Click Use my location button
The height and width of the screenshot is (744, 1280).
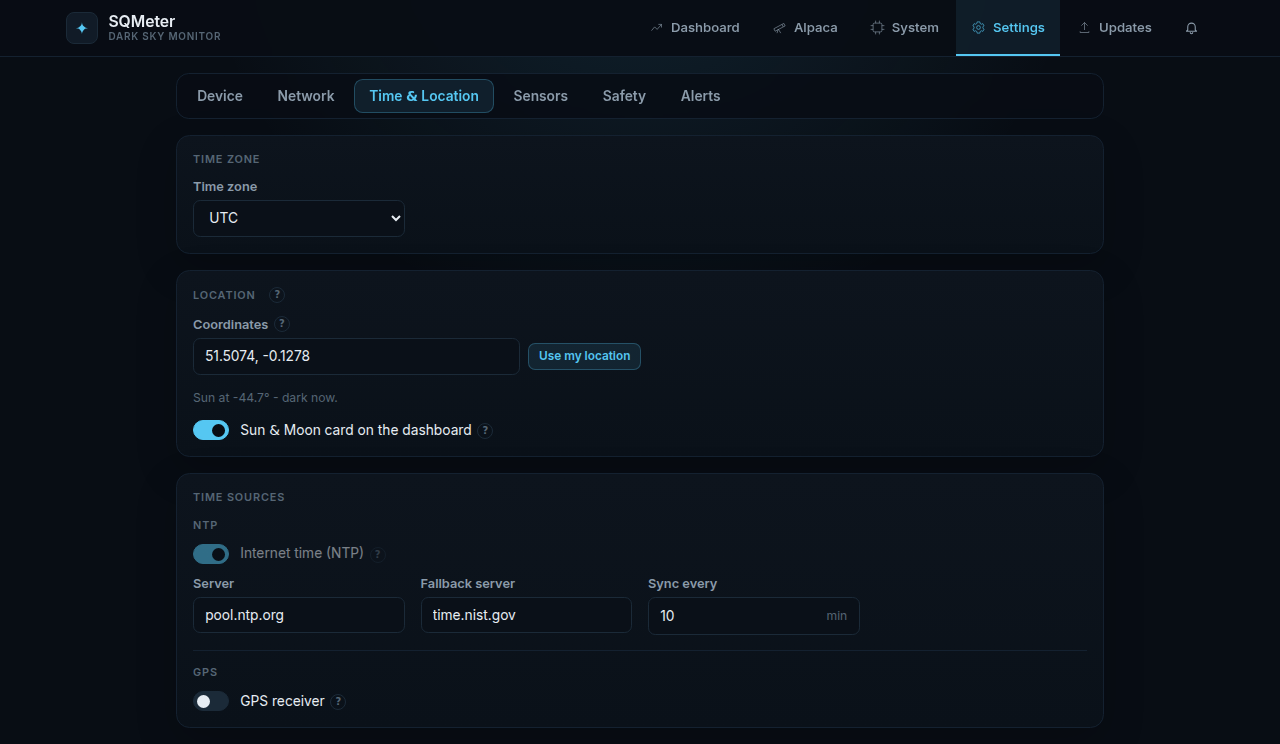[584, 356]
